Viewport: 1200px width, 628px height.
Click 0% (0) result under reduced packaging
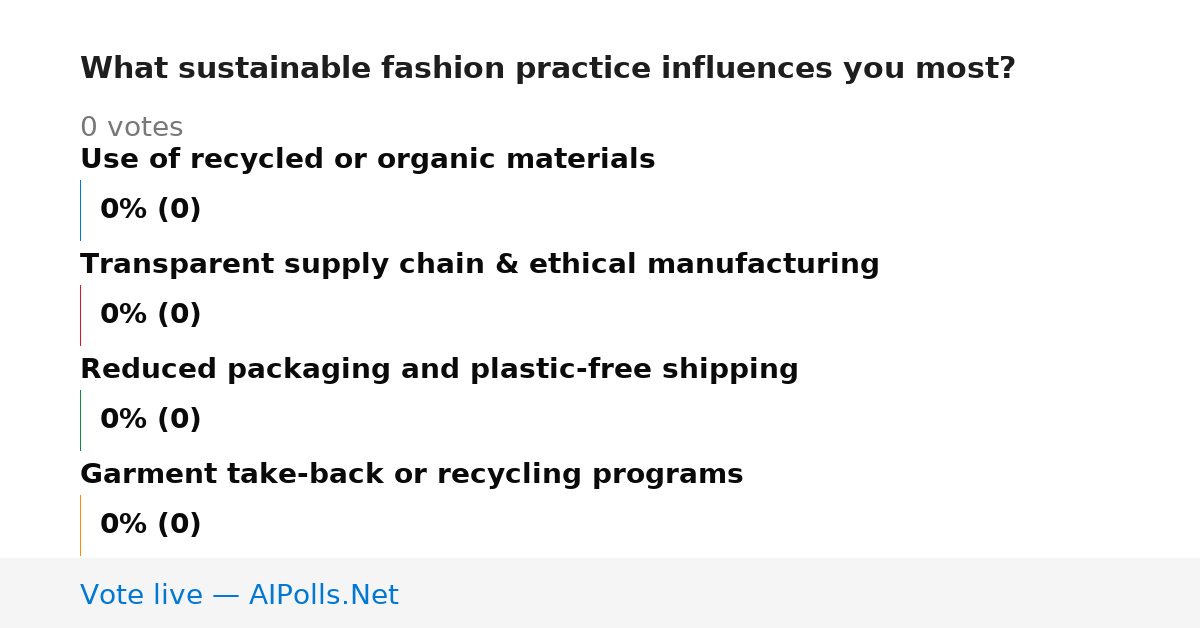pos(150,420)
